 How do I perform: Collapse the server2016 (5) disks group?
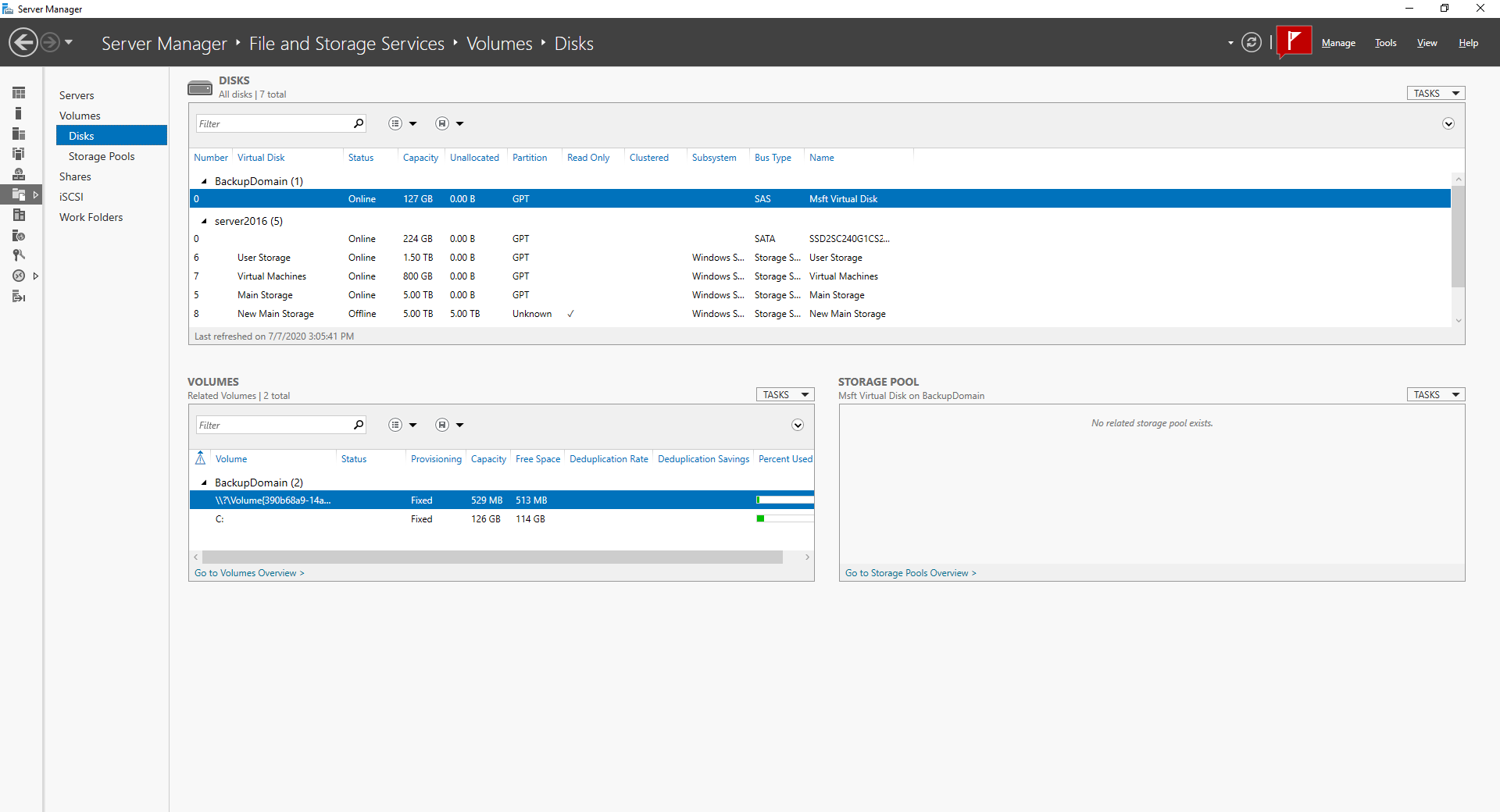[204, 221]
